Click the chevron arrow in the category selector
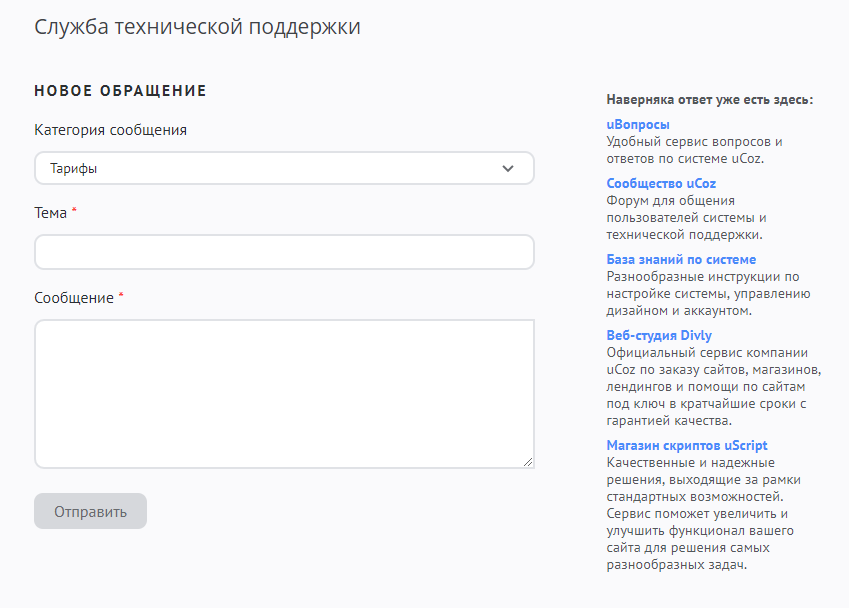 tap(508, 169)
